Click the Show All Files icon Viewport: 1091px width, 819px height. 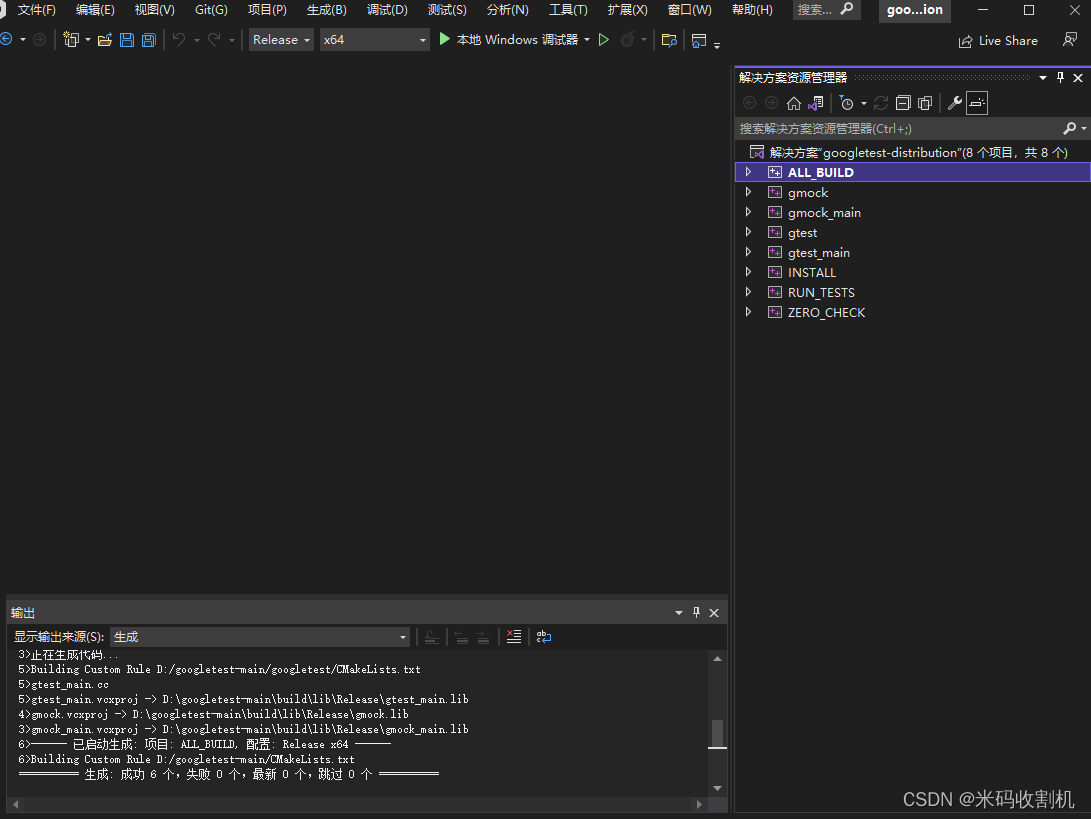click(x=925, y=103)
